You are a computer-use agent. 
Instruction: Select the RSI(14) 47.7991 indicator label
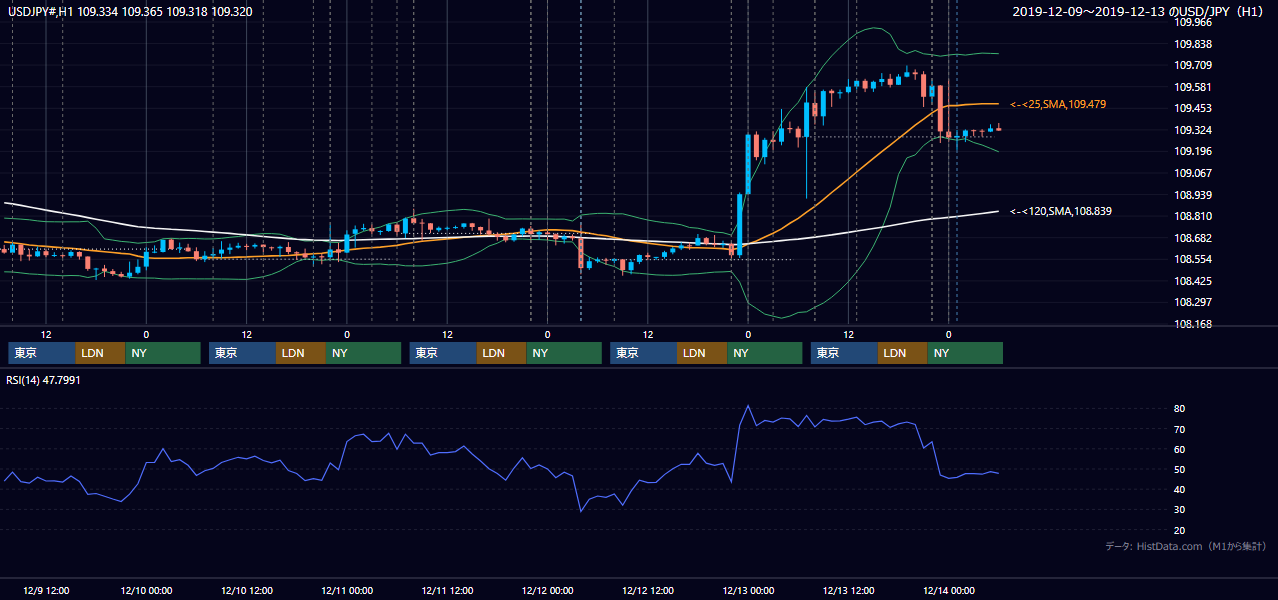pyautogui.click(x=45, y=379)
